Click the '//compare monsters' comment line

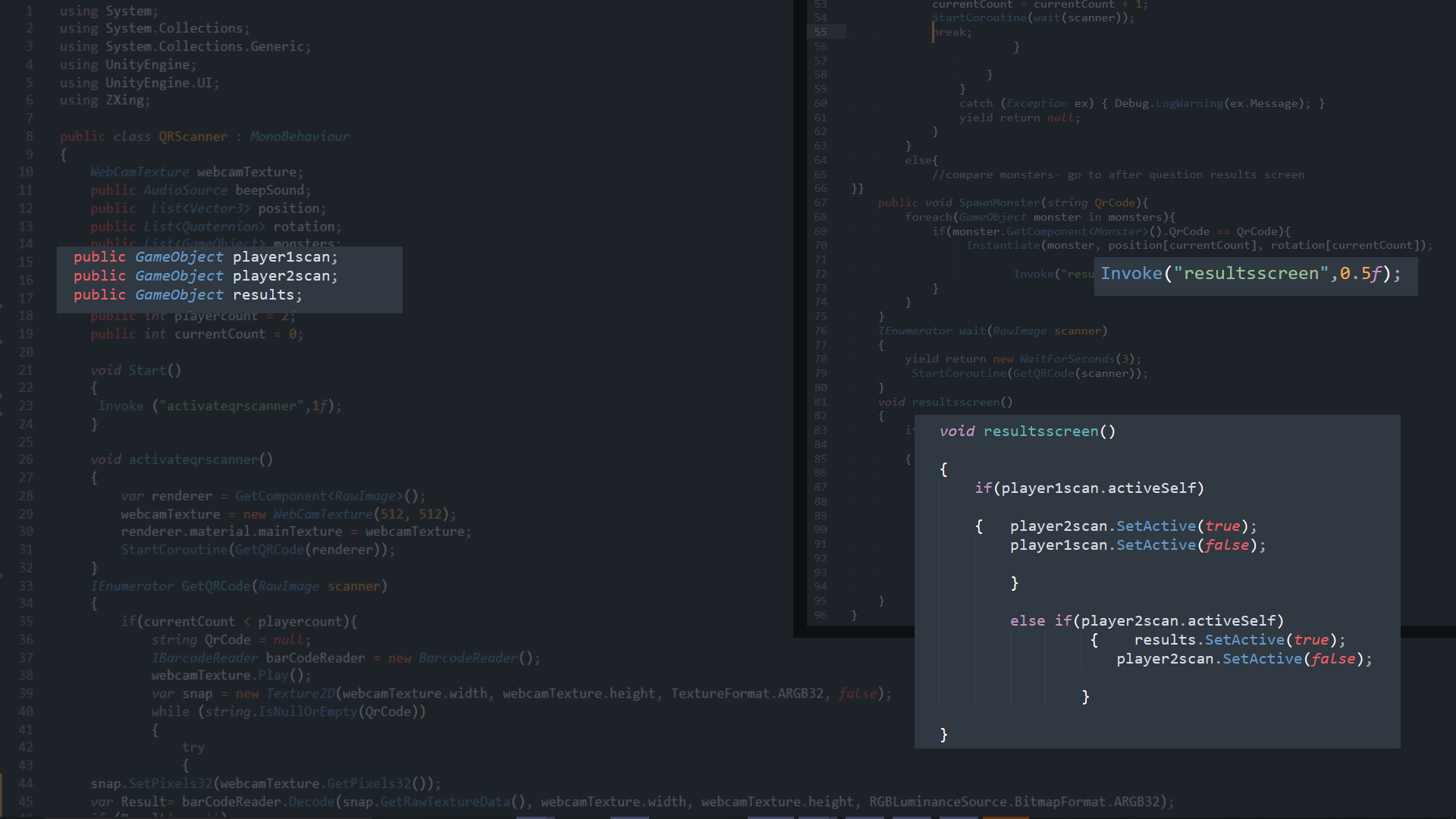pyautogui.click(x=1119, y=174)
